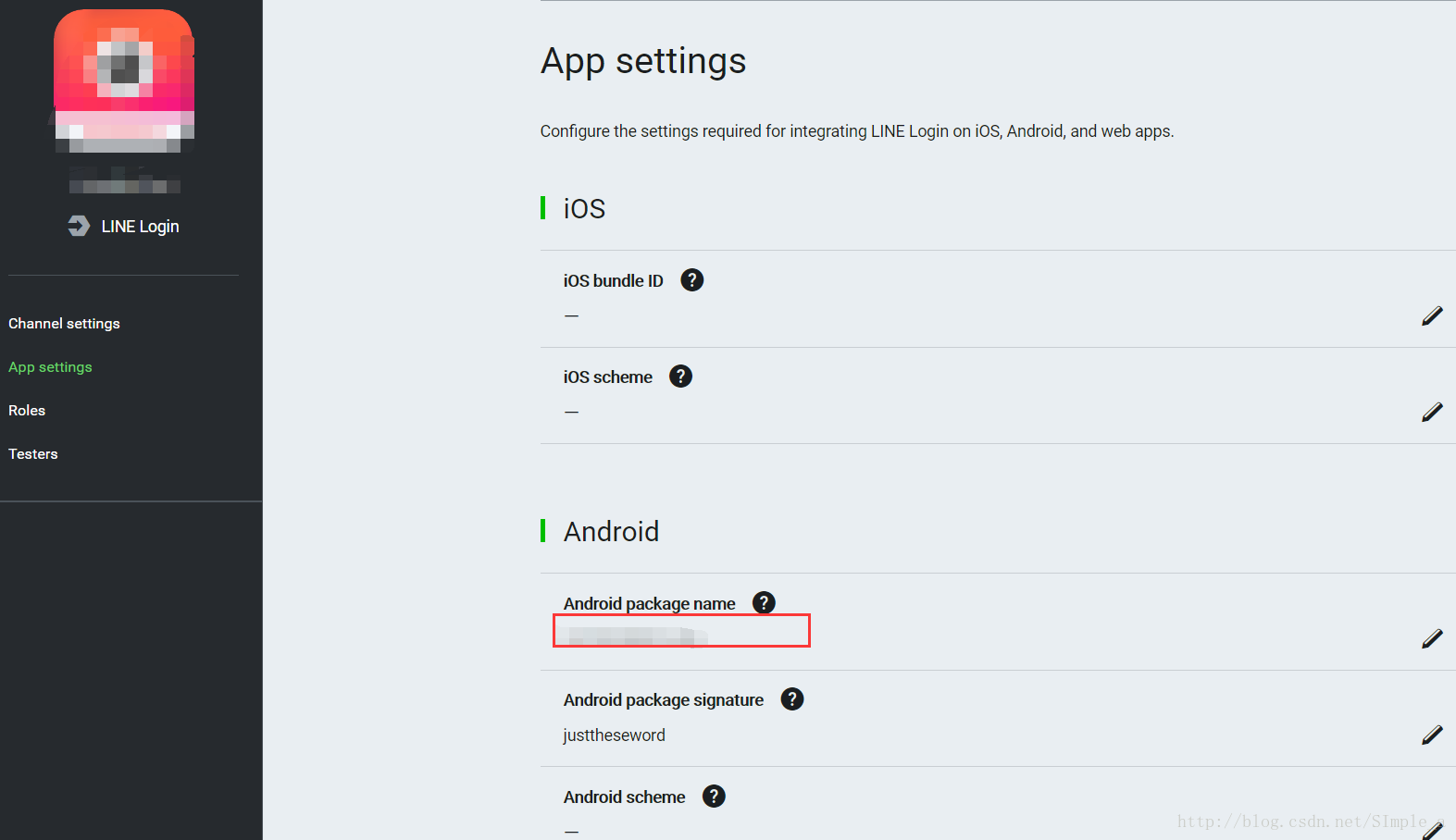
Task: Click the iOS section heading
Action: pyautogui.click(x=584, y=209)
